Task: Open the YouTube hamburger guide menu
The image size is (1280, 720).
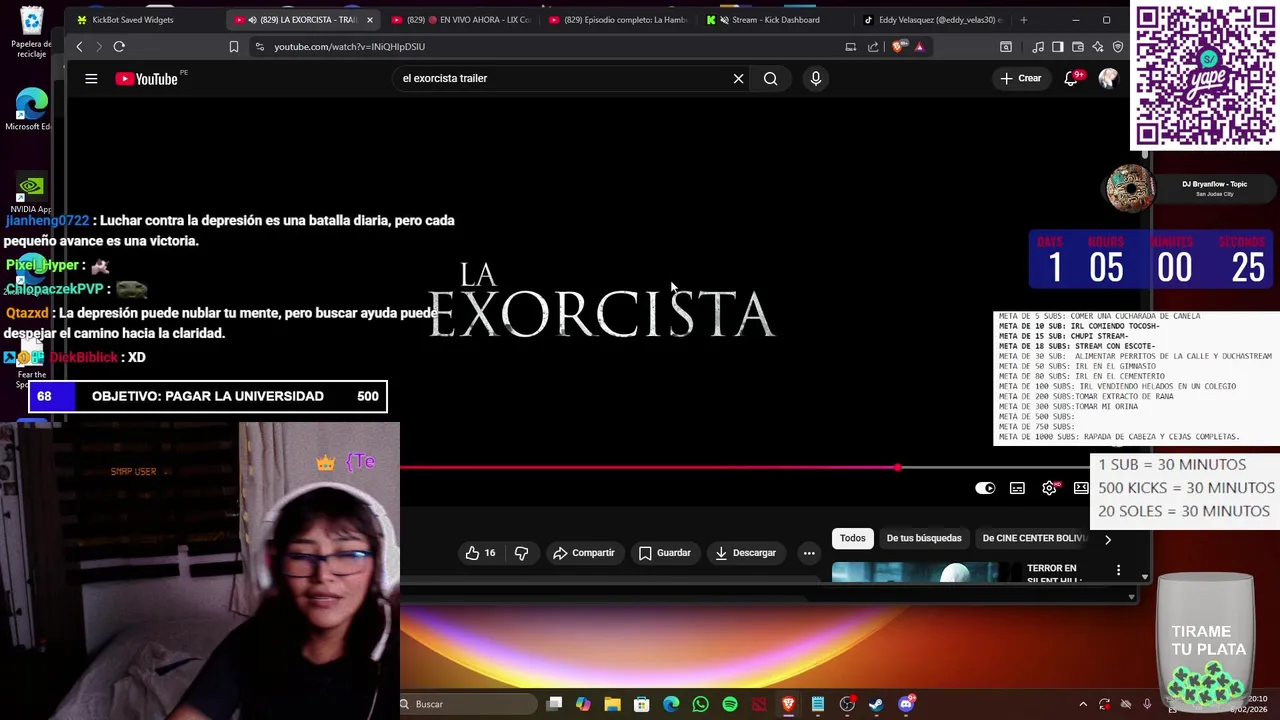Action: pos(91,78)
